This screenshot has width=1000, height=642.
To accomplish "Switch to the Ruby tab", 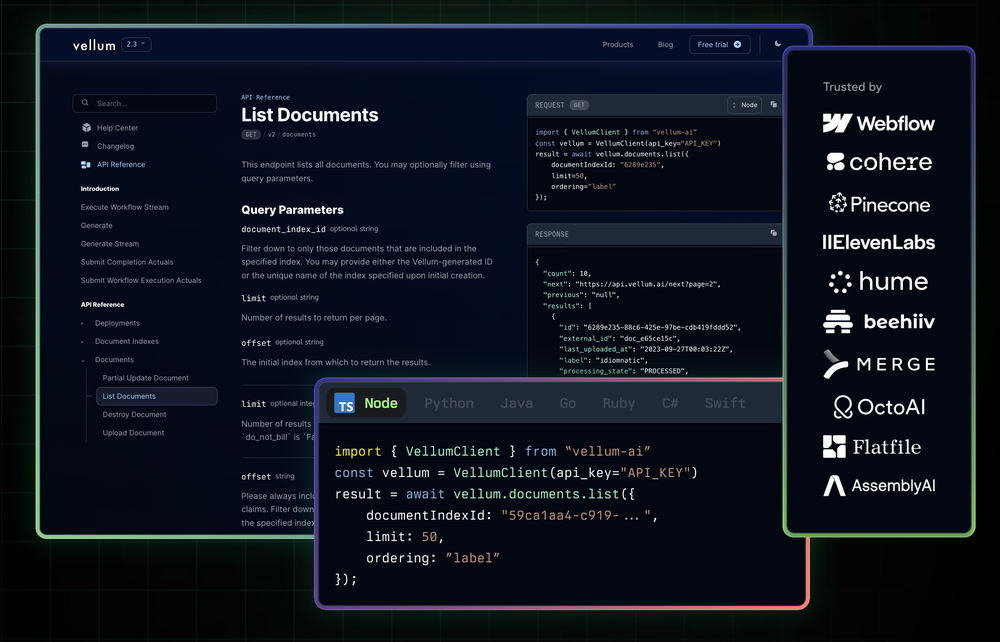I will pos(619,403).
